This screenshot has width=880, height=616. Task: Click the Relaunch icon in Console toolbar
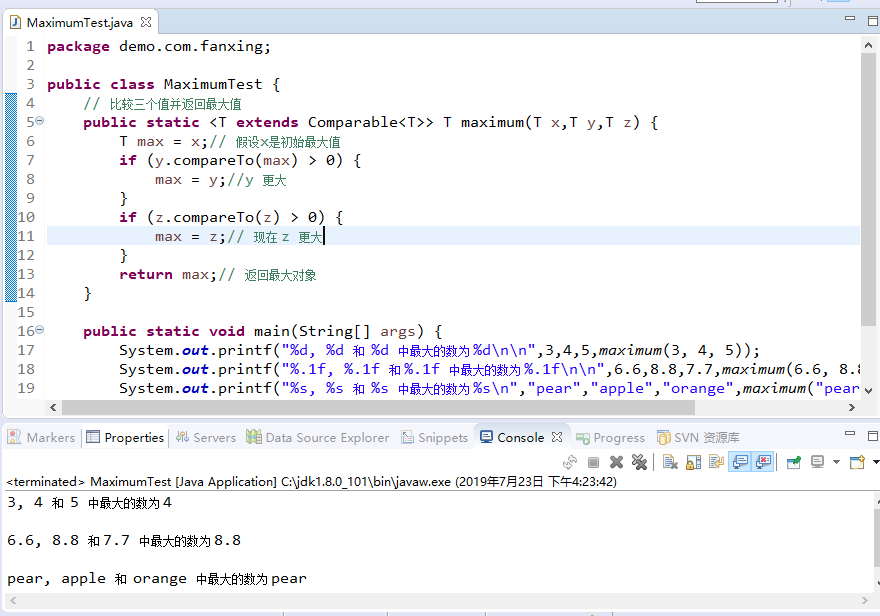coord(569,462)
